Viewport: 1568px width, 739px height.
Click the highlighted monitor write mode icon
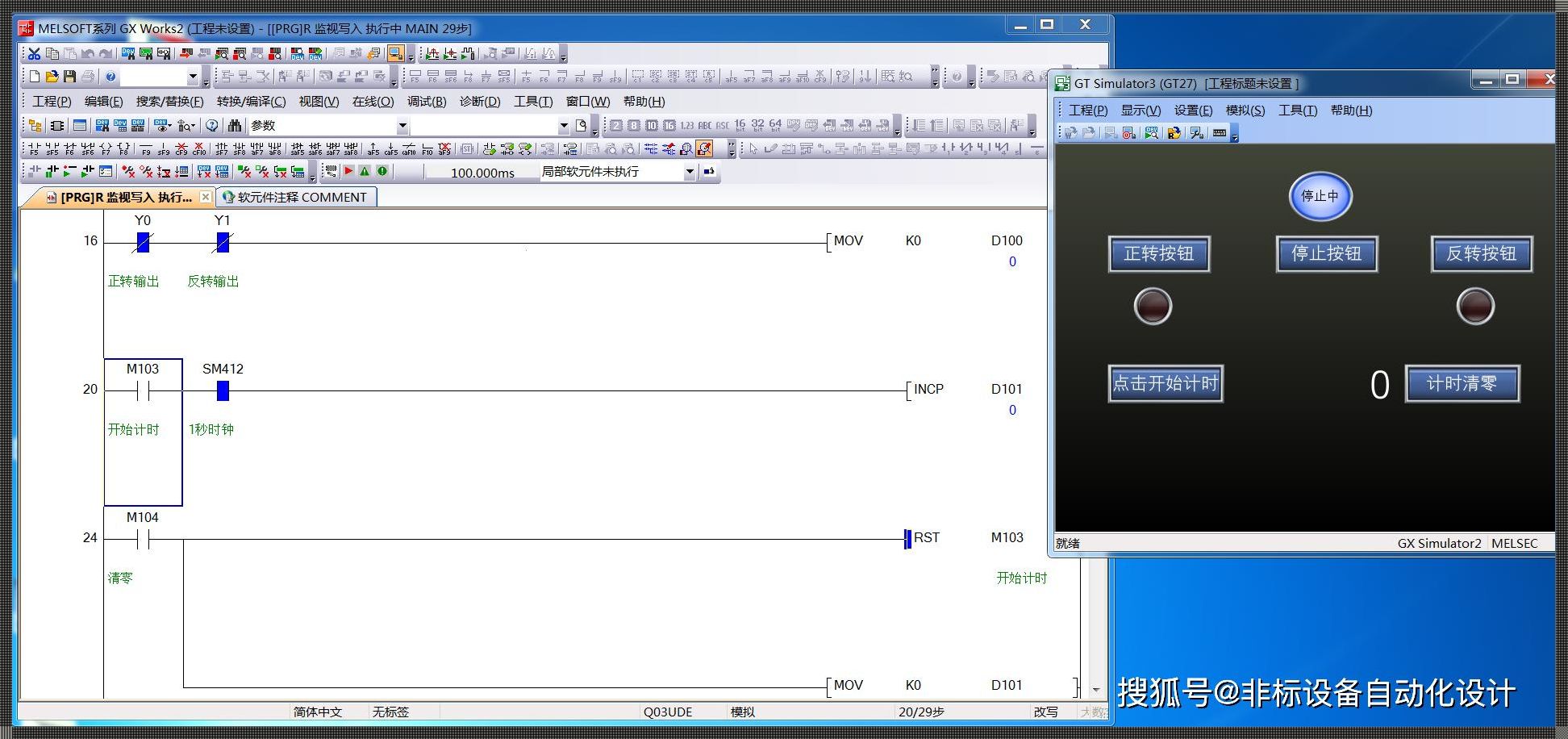pyautogui.click(x=704, y=148)
